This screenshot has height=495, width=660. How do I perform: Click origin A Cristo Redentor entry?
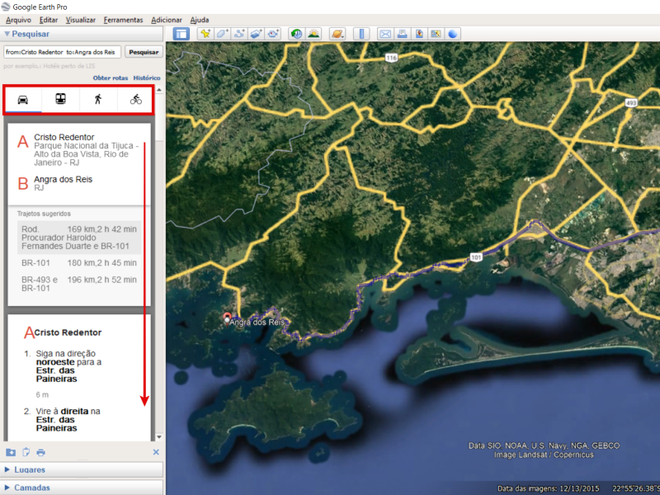[x=78, y=149]
